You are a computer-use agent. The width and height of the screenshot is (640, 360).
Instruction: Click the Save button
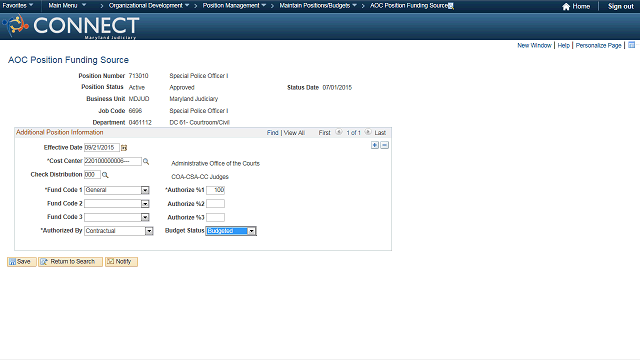click(x=22, y=262)
